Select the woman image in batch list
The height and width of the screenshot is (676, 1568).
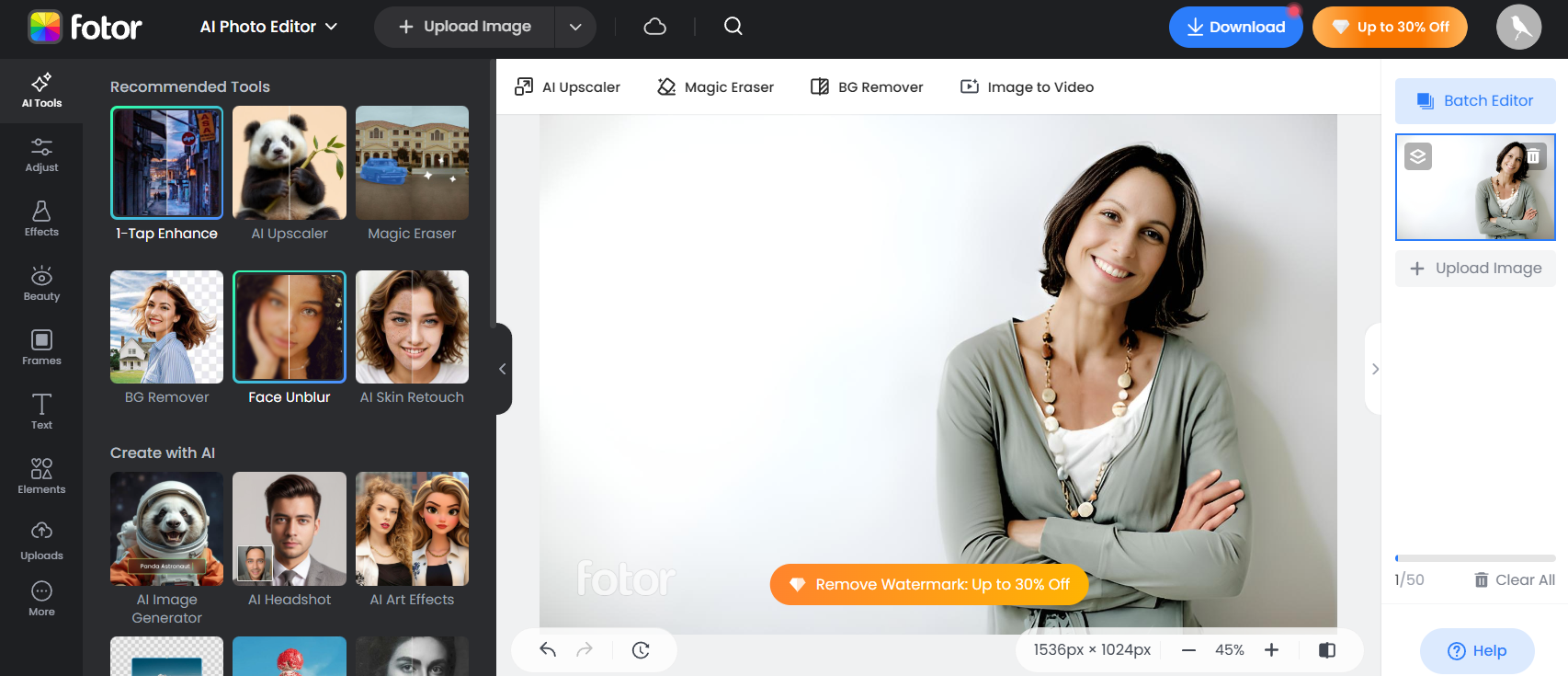[1475, 188]
